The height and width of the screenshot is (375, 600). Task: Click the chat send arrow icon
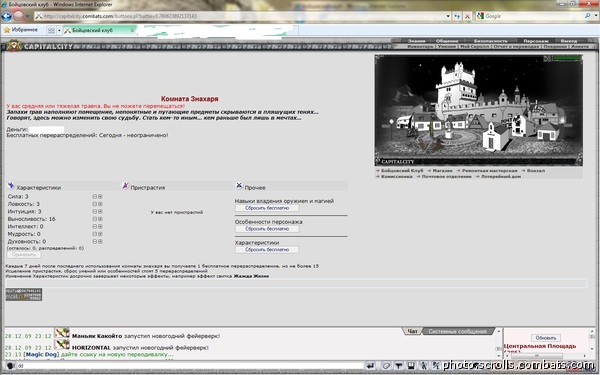(370, 366)
